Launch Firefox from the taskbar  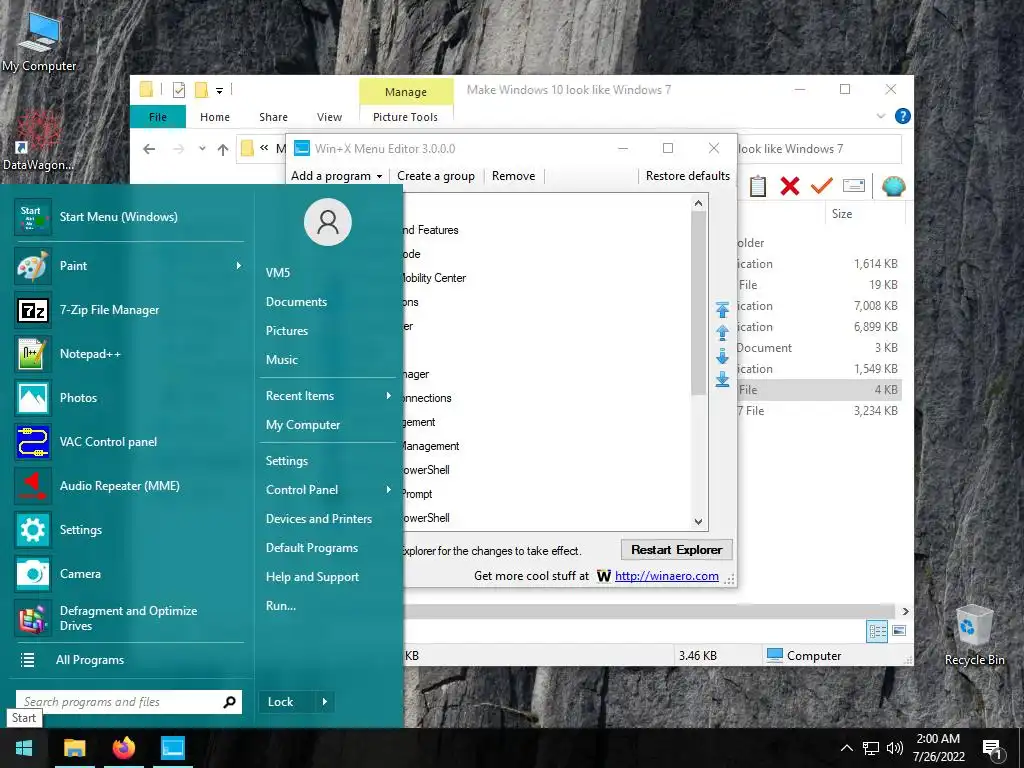click(x=123, y=748)
